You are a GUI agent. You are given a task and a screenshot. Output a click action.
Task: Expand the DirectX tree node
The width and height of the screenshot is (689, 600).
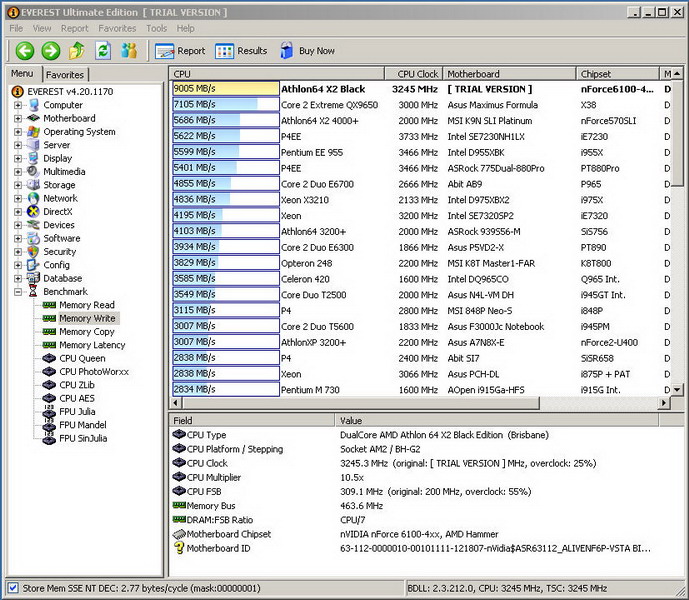coord(18,211)
